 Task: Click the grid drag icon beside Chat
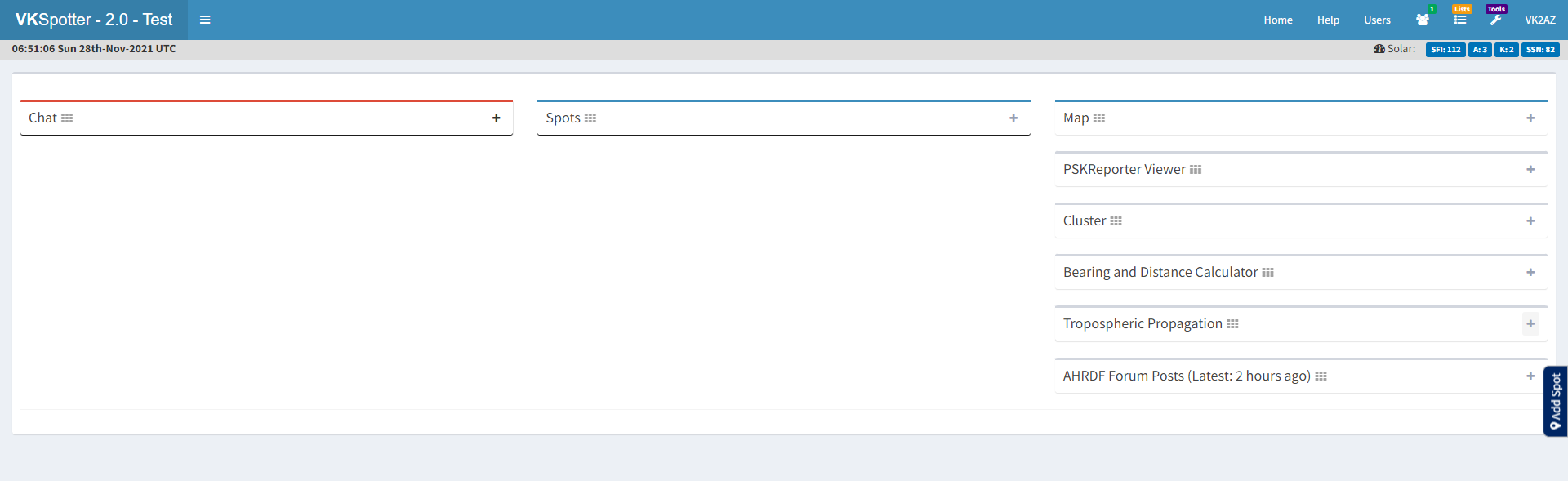pyautogui.click(x=67, y=118)
